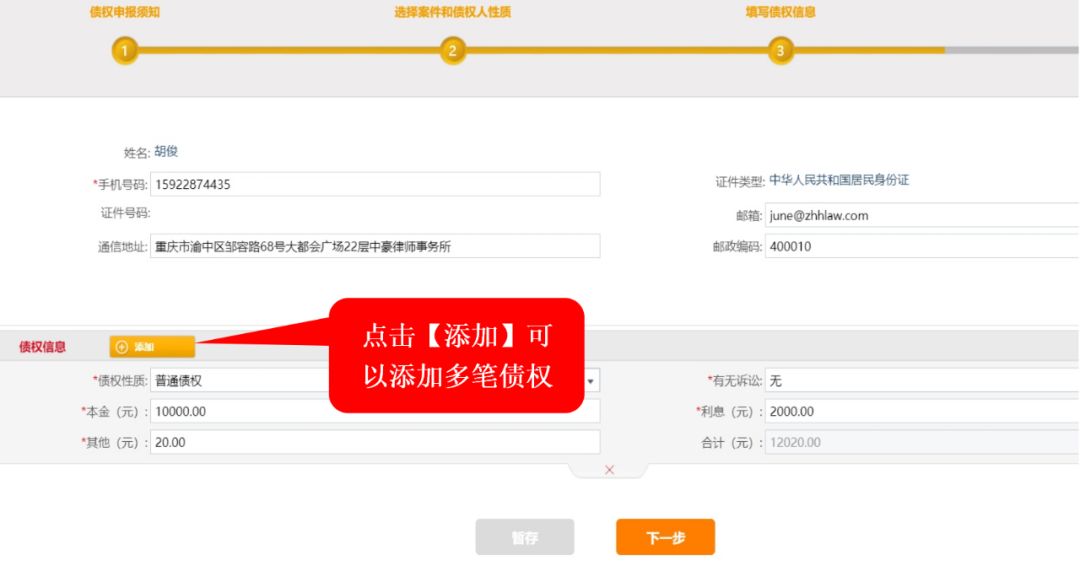Click the 邮政编码 postal code field

[x=922, y=247]
